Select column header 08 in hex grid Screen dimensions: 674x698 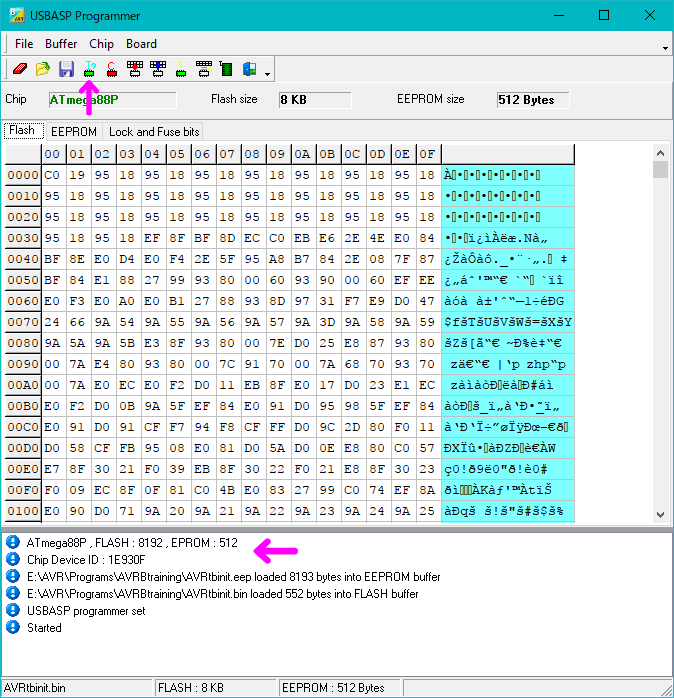[x=252, y=154]
